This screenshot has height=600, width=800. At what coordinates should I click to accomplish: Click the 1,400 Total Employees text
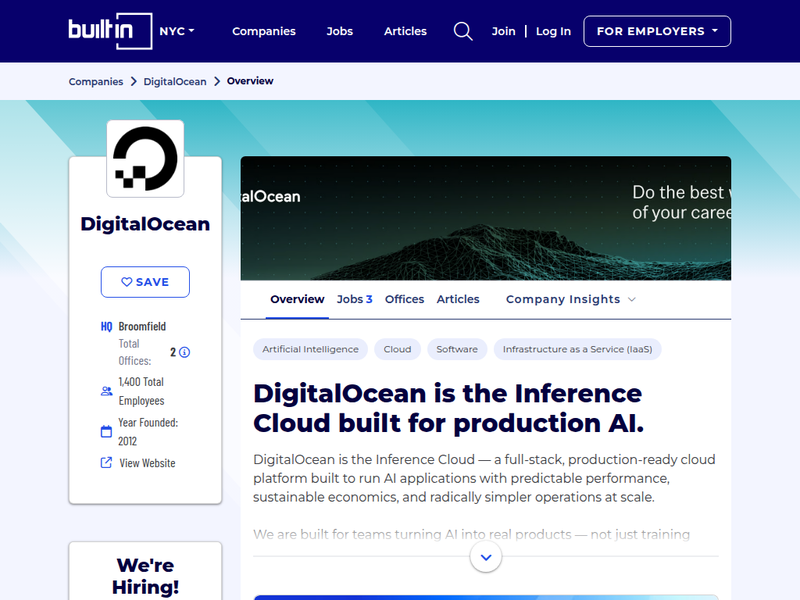[x=141, y=391]
